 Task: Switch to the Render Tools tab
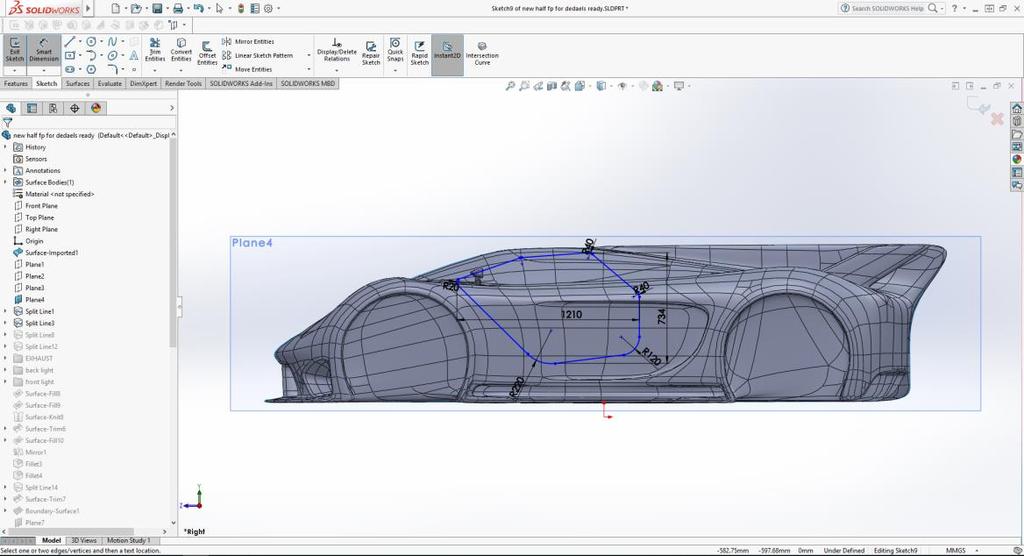pos(184,84)
